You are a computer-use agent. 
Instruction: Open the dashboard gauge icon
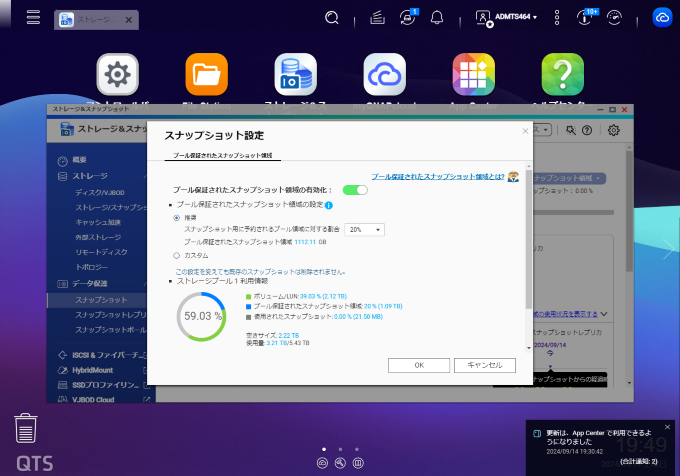coord(614,18)
